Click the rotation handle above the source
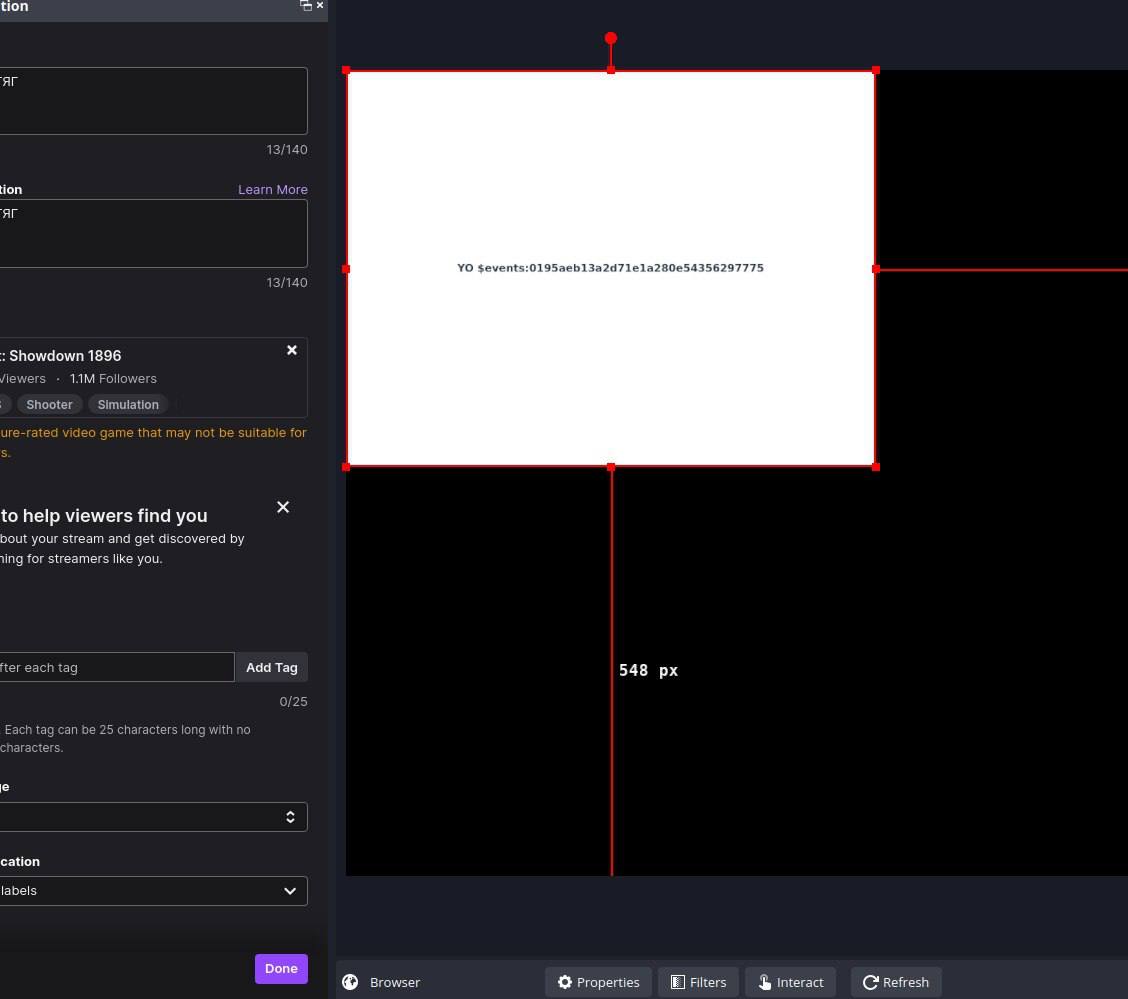The width and height of the screenshot is (1128, 999). pos(611,38)
